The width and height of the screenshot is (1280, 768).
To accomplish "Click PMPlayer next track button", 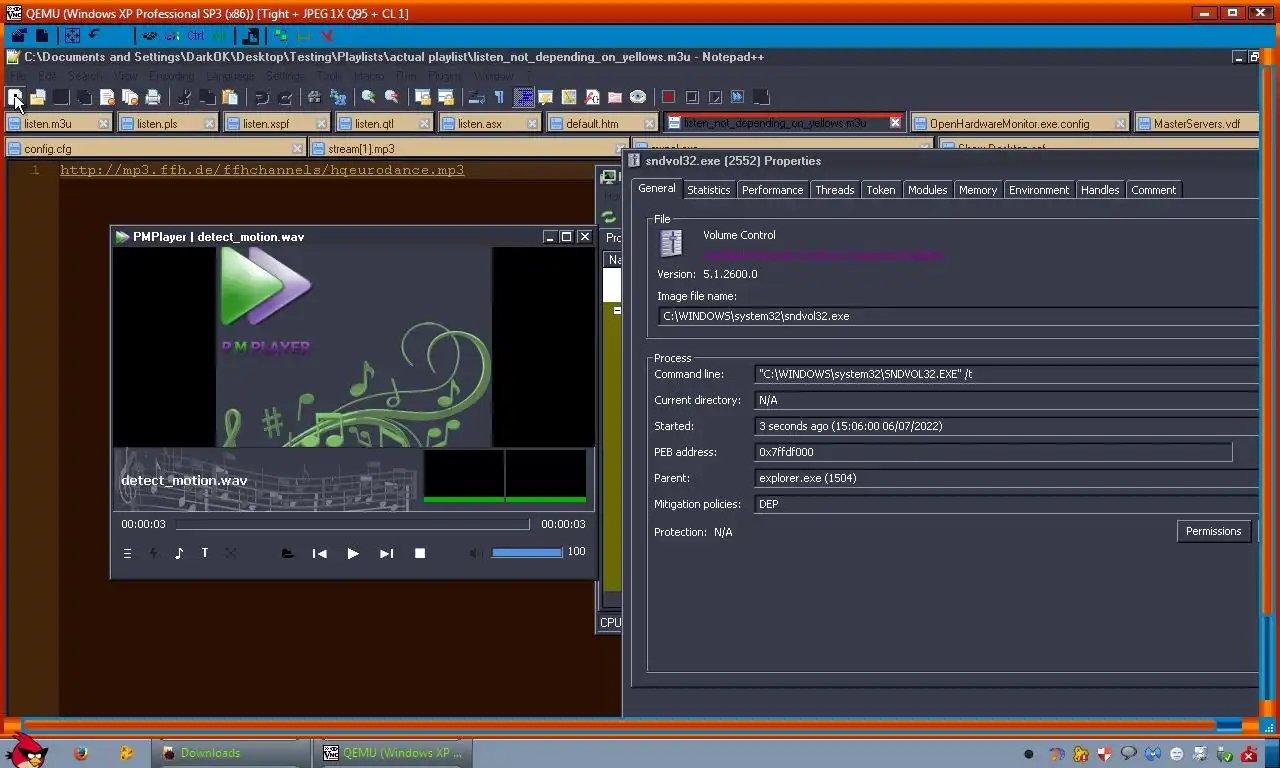I will tap(386, 553).
